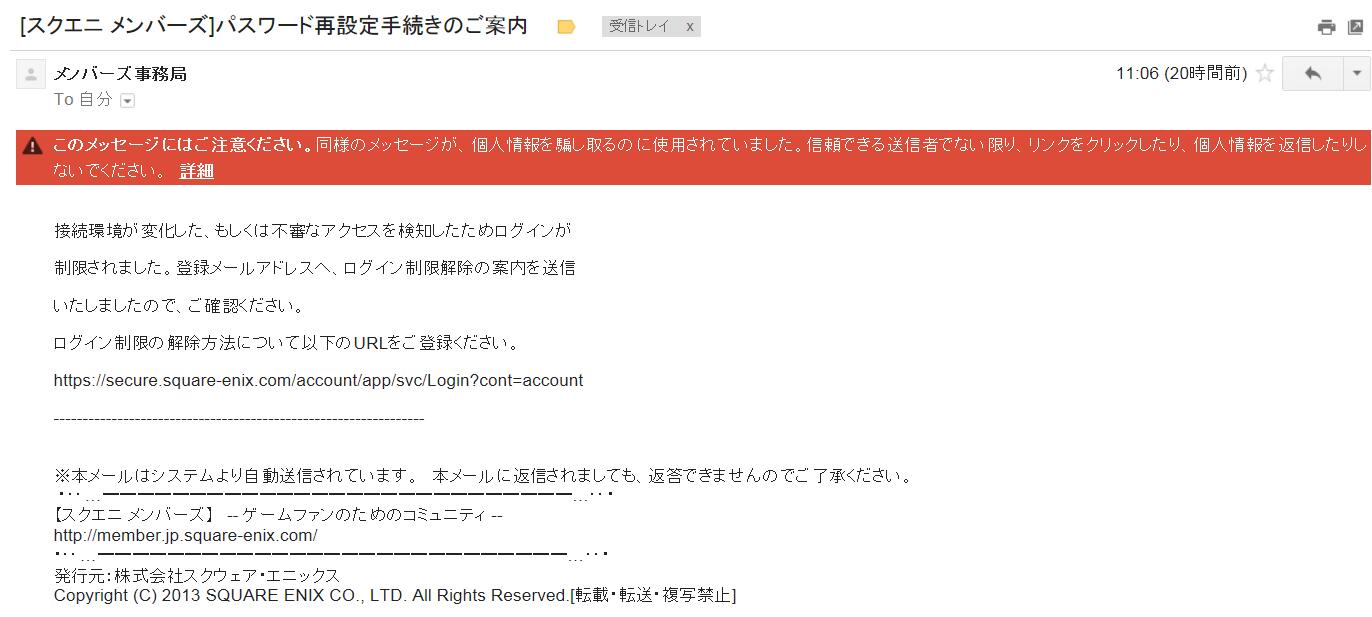
Task: Click the bold warning このメッセージにはご注意ください。
Action: pos(183,146)
